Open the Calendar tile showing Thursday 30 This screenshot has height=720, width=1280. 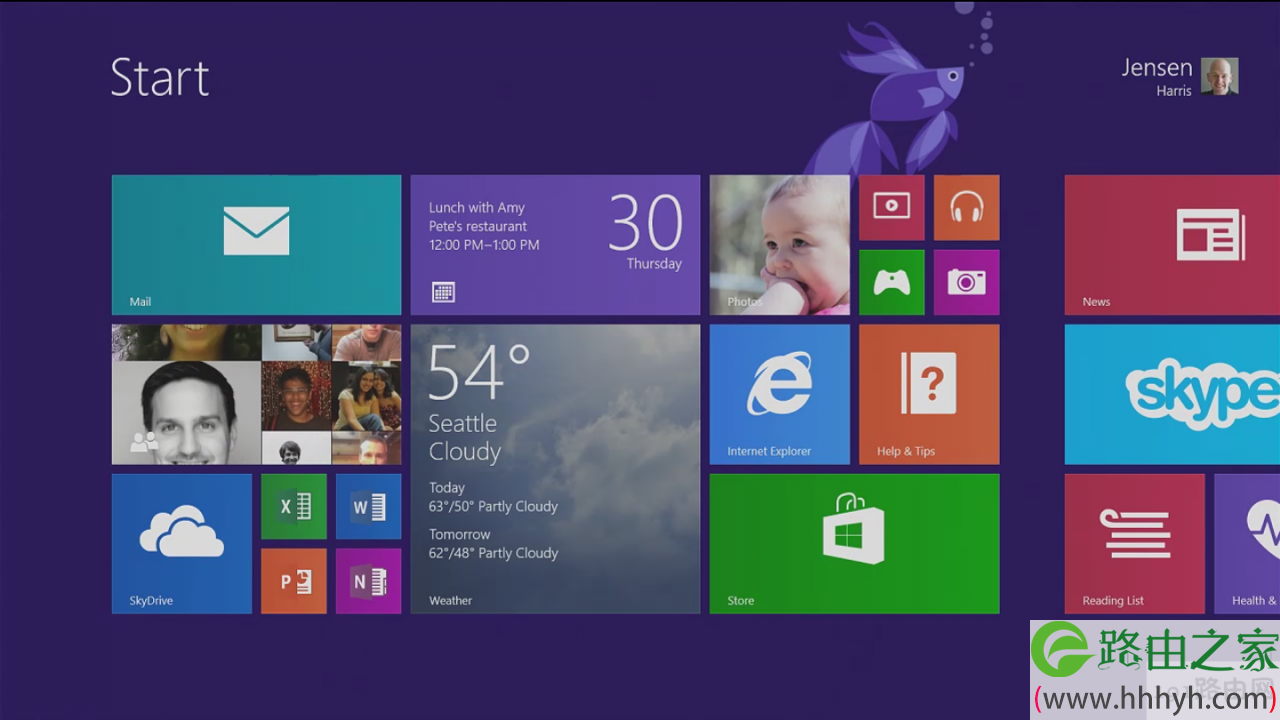click(x=555, y=245)
